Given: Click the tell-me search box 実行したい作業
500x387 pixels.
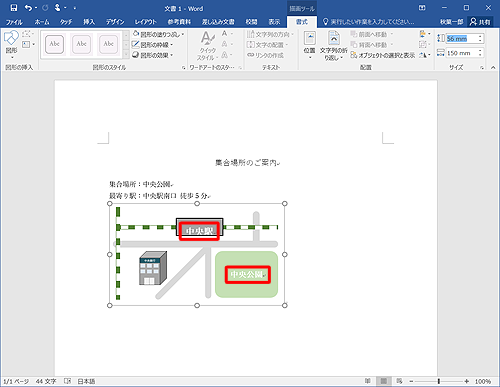Looking at the screenshot, I should point(369,22).
